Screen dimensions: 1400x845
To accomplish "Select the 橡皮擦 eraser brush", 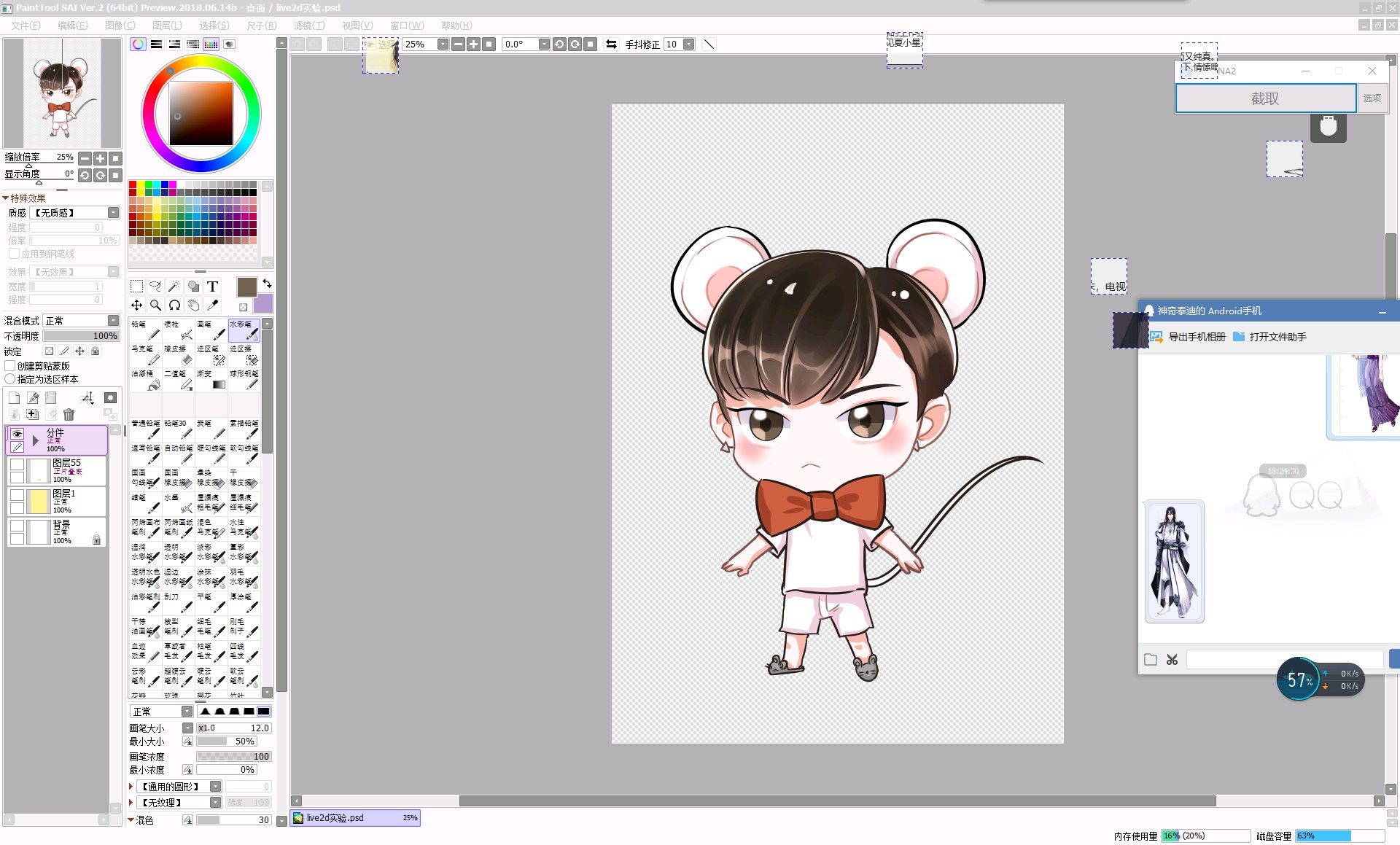I will 179,355.
